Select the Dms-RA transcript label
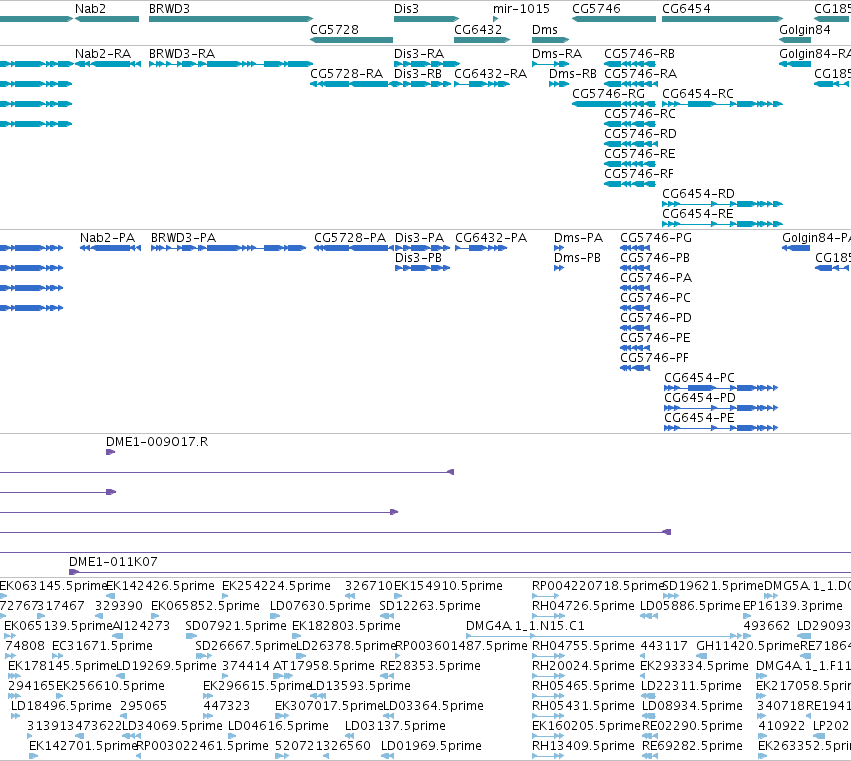851x761 pixels. (x=556, y=54)
